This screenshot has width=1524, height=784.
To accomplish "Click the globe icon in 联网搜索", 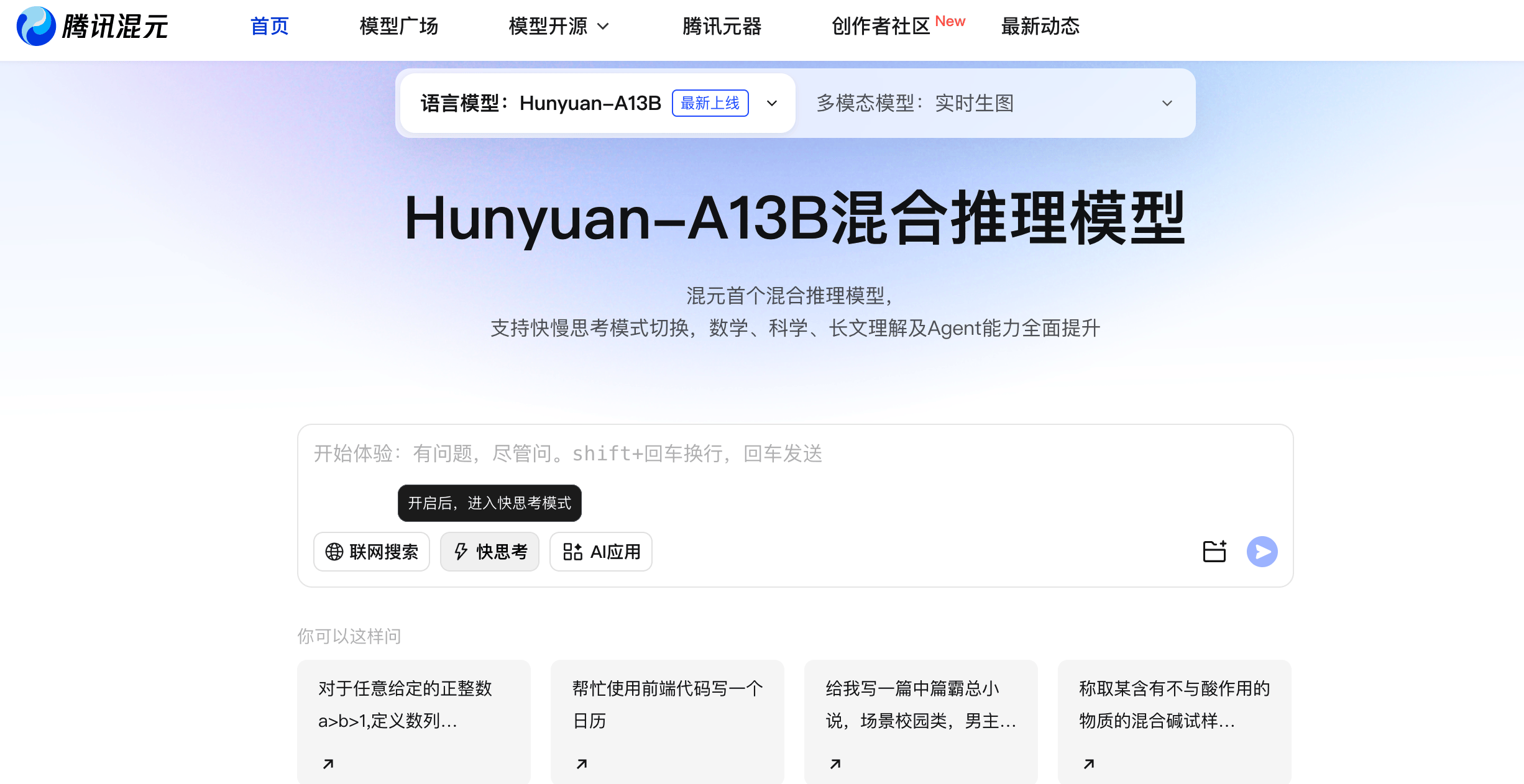I will (x=334, y=552).
